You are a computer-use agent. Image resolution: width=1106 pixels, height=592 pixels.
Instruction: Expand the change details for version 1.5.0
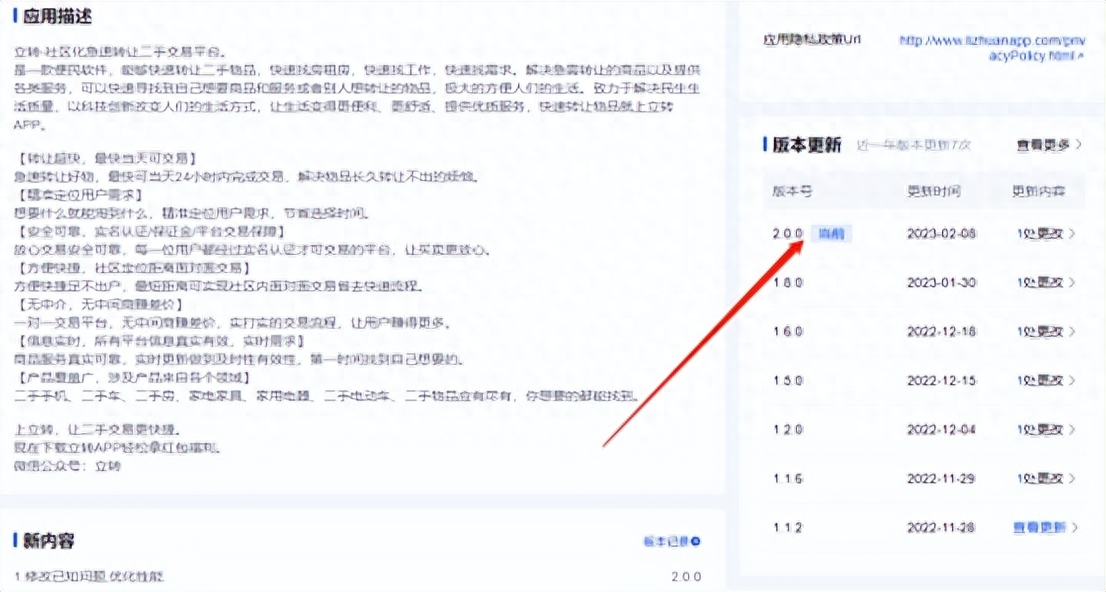point(1040,380)
